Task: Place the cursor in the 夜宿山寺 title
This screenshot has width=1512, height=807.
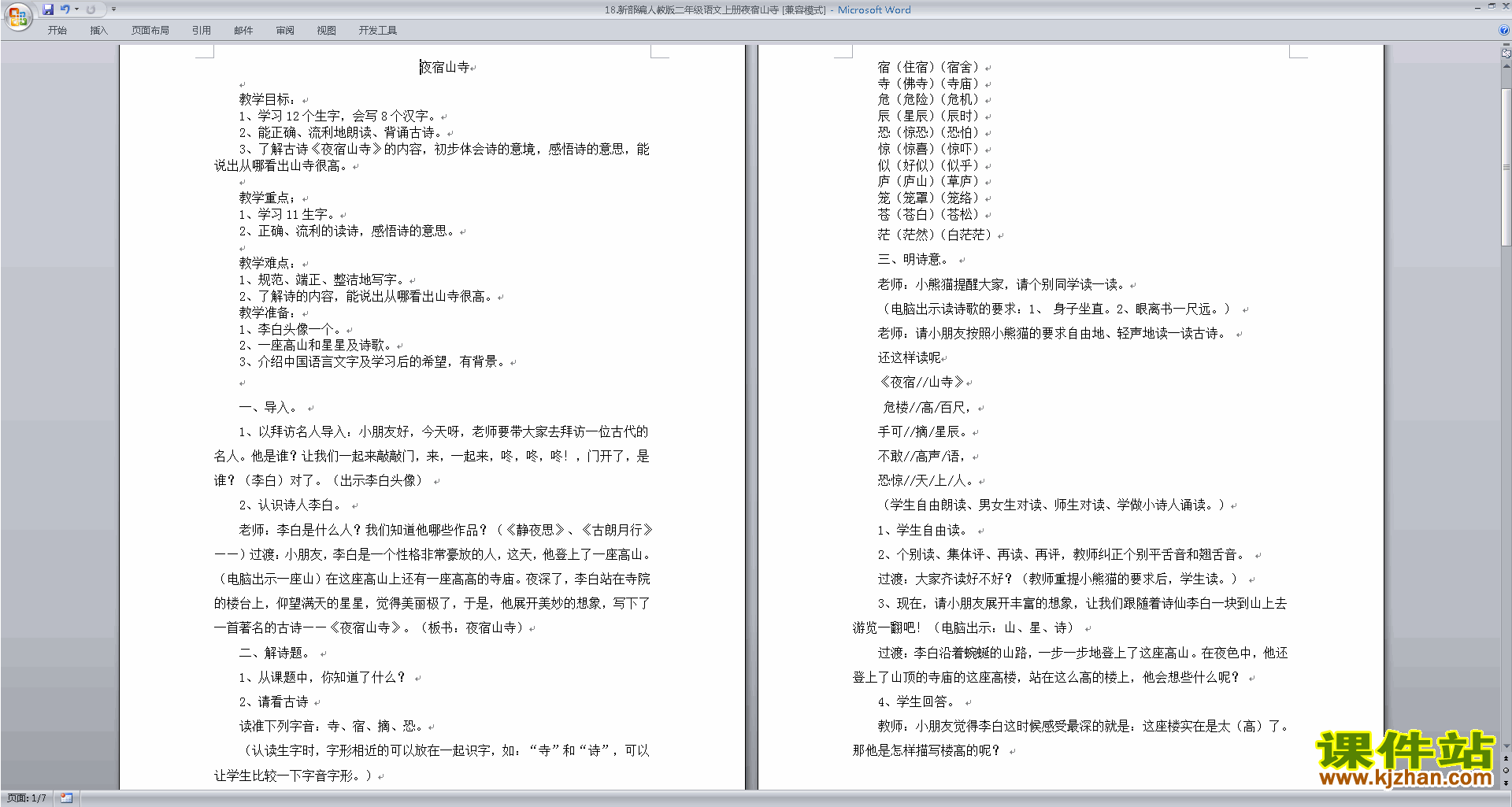Action: [445, 67]
